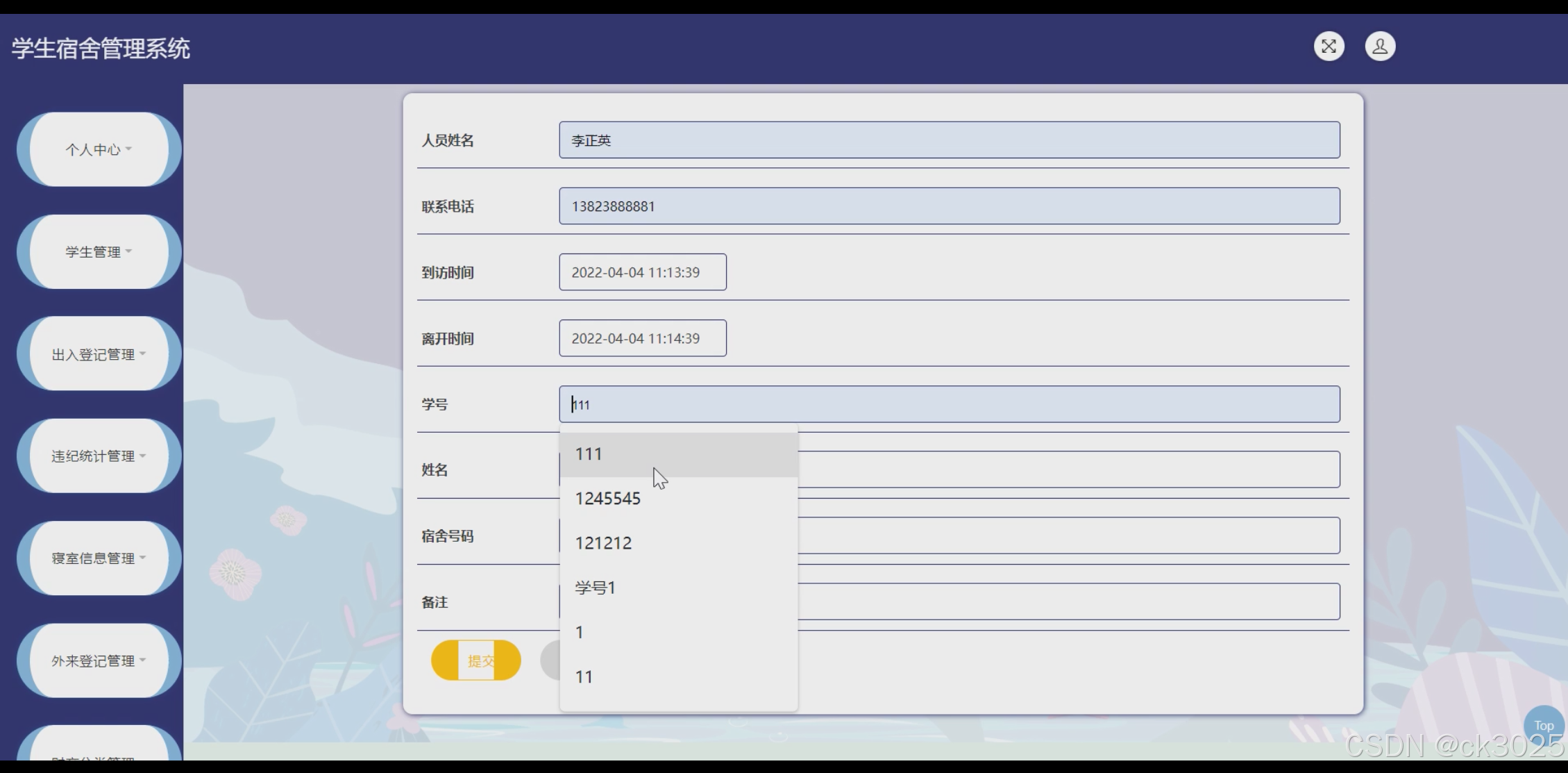Select the 学号1 option
Image resolution: width=1568 pixels, height=773 pixels.
595,588
